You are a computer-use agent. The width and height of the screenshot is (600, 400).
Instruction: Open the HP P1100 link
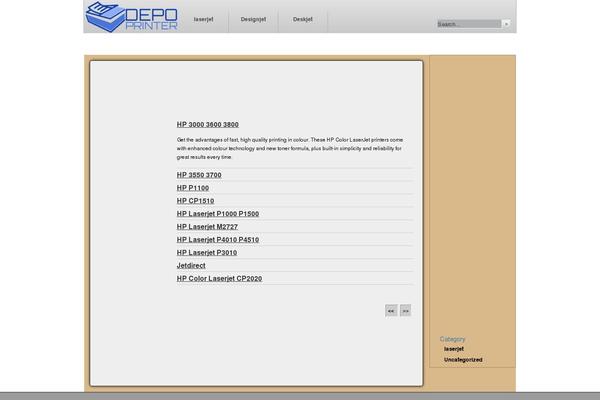click(x=192, y=188)
